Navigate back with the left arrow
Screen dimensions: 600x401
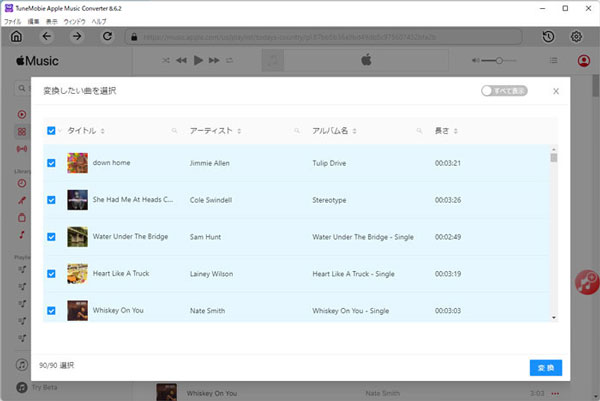point(46,36)
